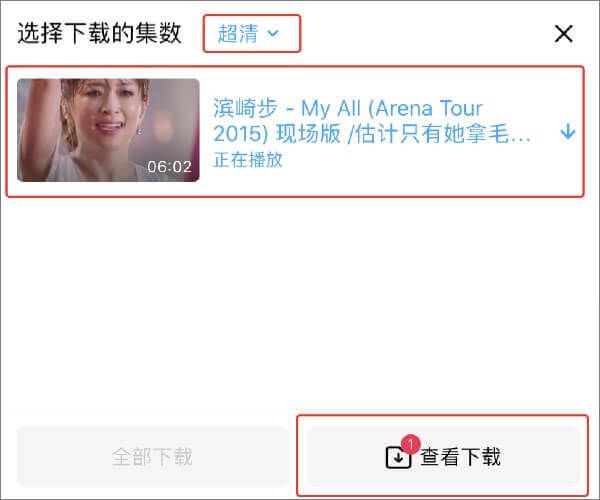Click the small chevron next to 超清
The height and width of the screenshot is (500, 600).
(273, 34)
